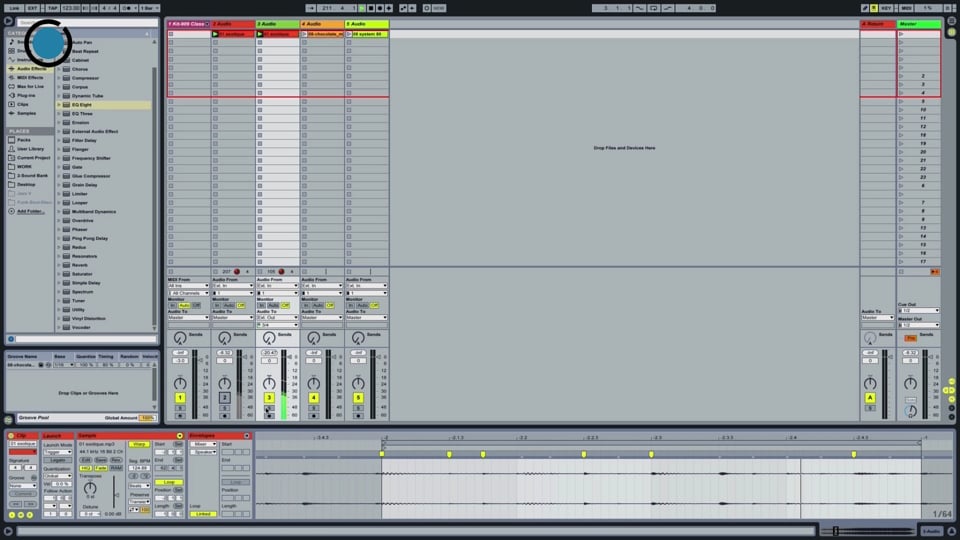
Task: Toggle the clip Loop button
Action: 168,482
